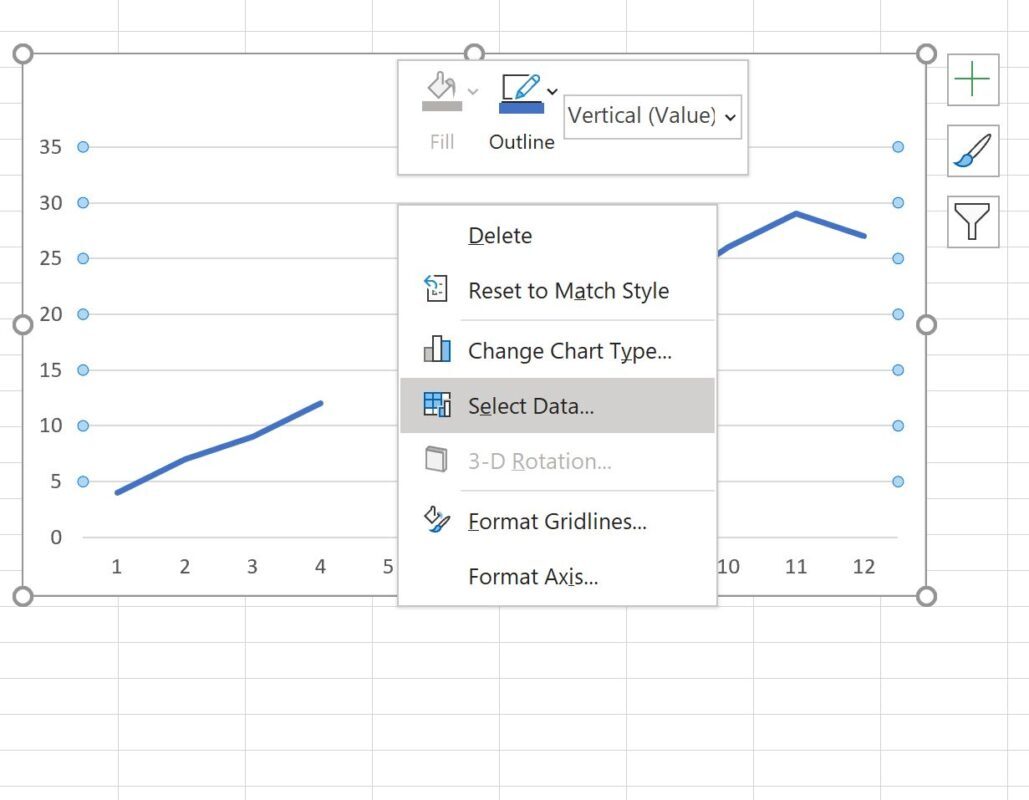Screen dimensions: 1029x800
Task: Click the blue line series segment
Action: (218, 447)
